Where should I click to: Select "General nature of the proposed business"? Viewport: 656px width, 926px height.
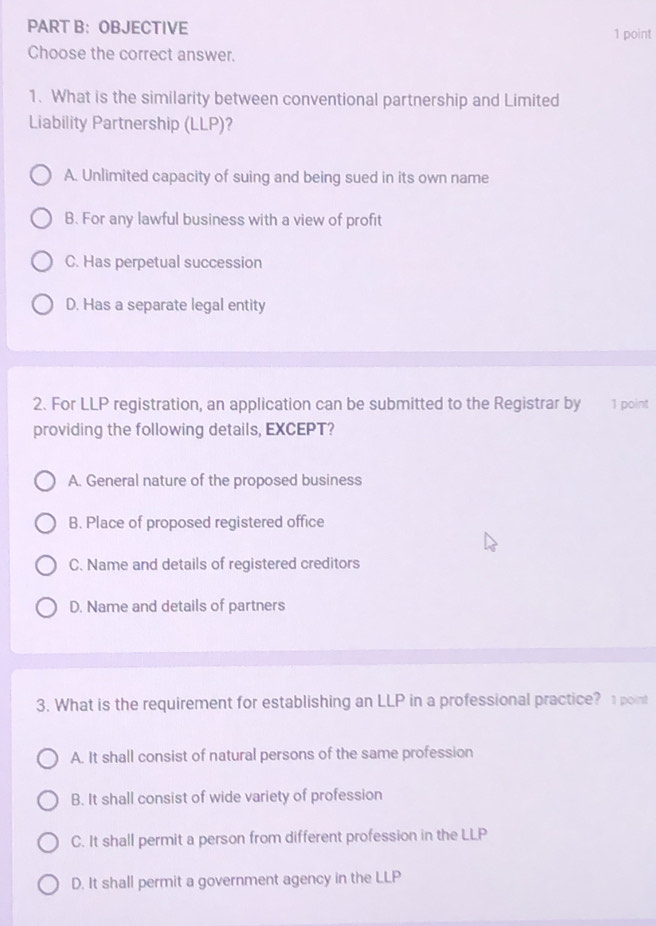tap(44, 480)
